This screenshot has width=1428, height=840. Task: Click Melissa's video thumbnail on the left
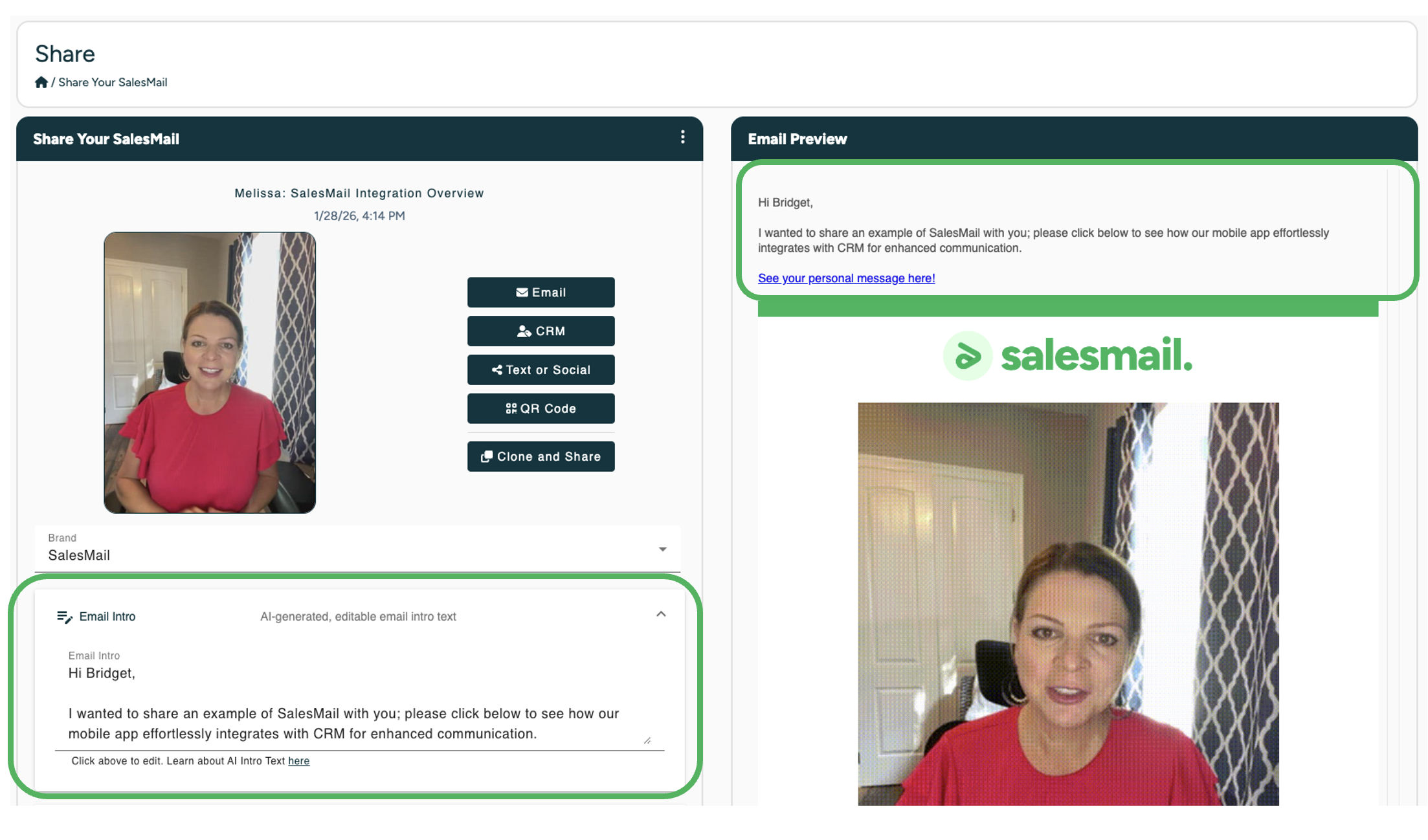point(210,373)
